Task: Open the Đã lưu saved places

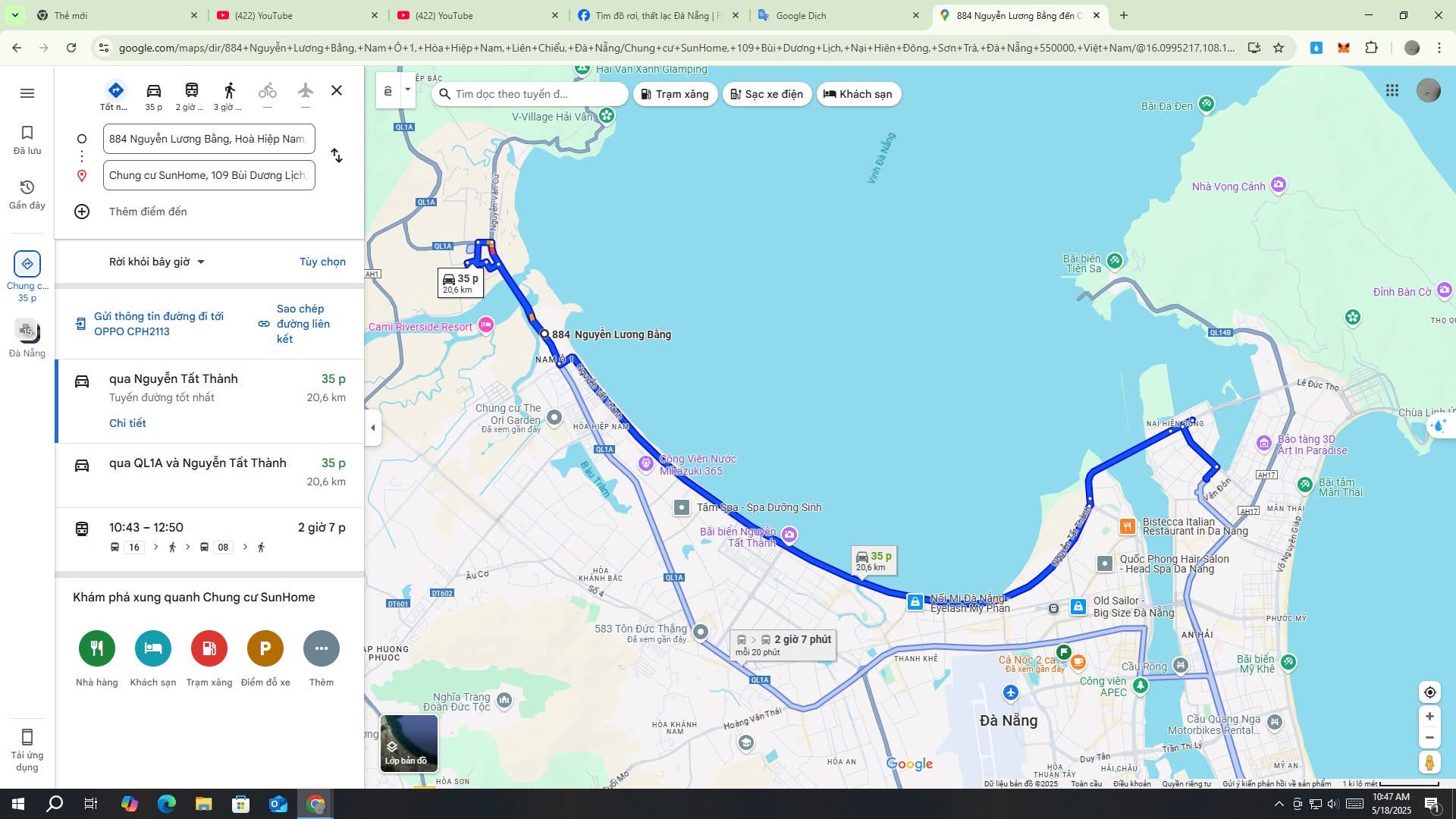Action: 27,140
